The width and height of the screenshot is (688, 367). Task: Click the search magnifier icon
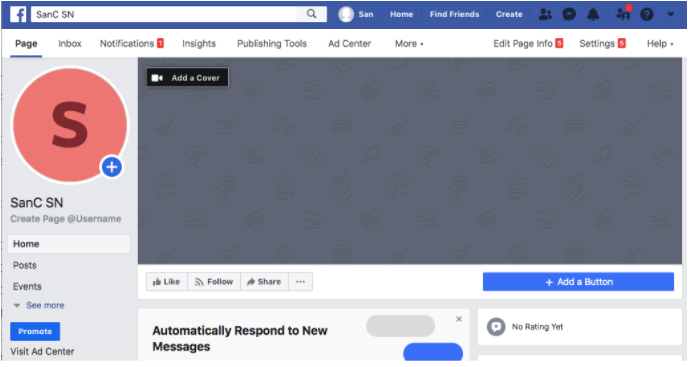click(312, 14)
